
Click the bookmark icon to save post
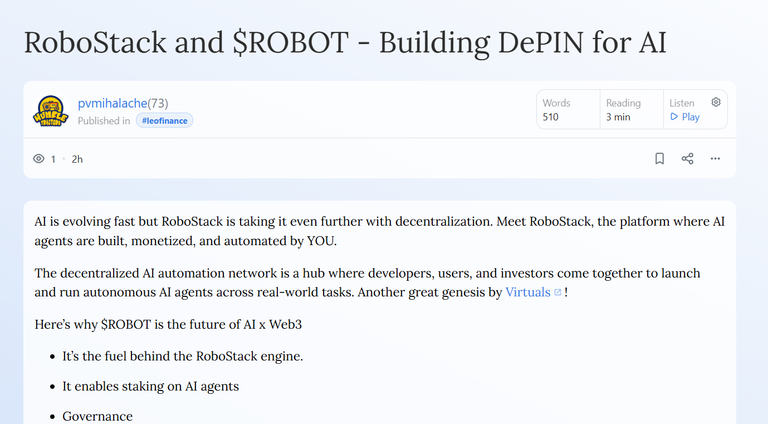(659, 159)
